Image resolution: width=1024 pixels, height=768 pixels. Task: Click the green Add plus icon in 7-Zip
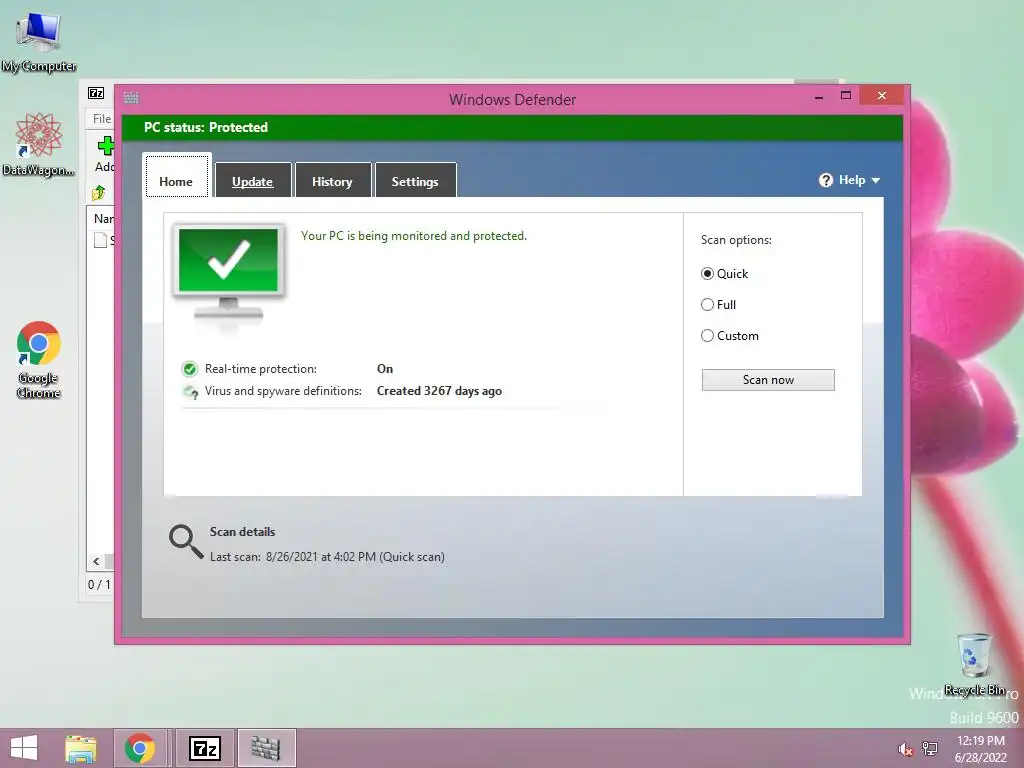(x=106, y=146)
